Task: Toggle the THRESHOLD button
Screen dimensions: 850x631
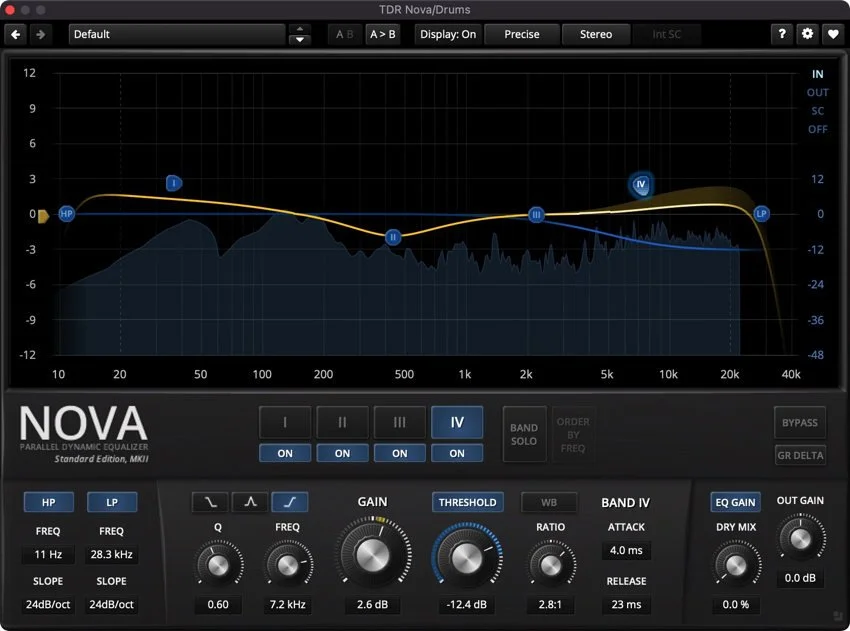Action: (467, 502)
